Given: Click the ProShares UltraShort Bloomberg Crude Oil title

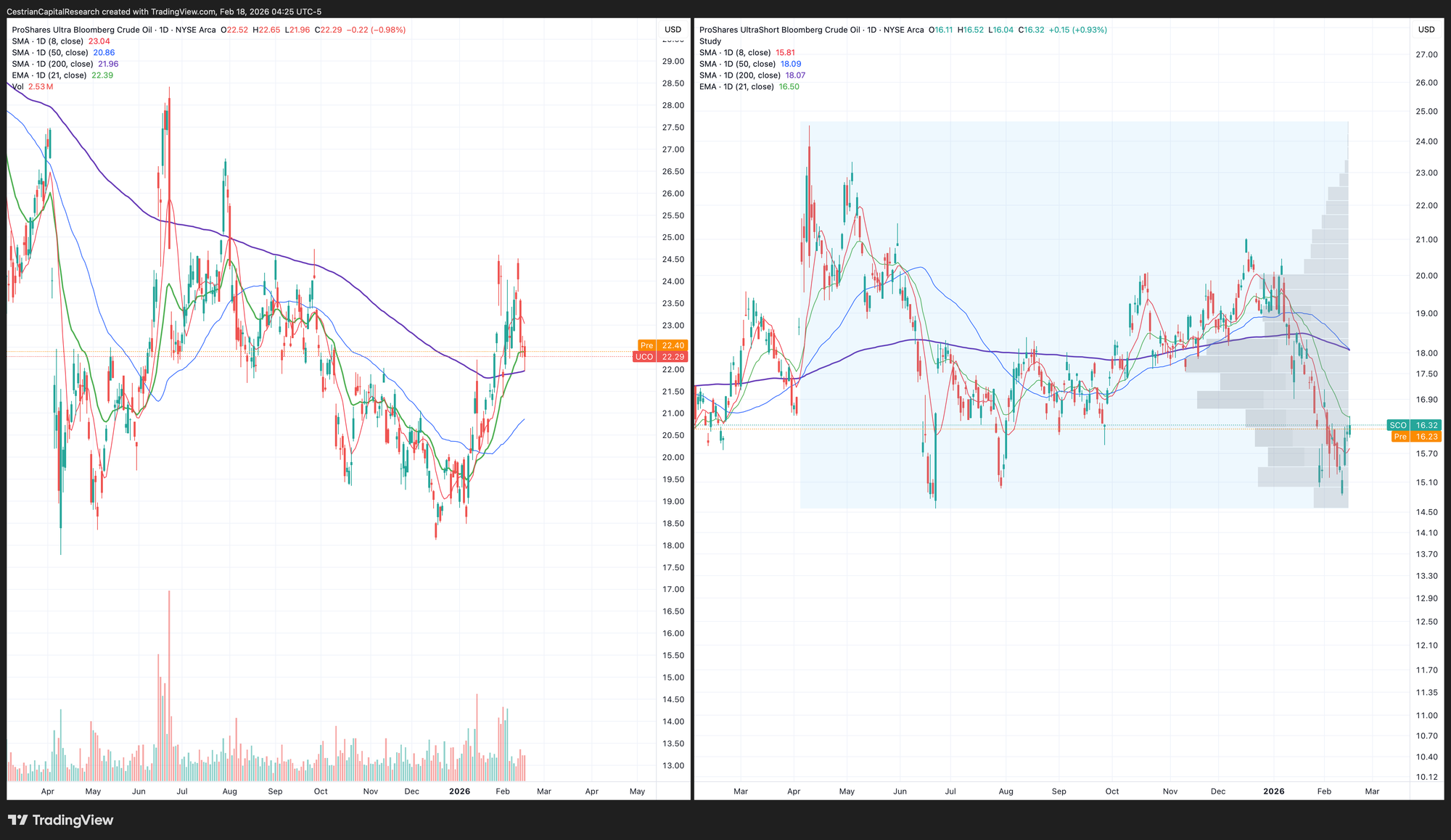Looking at the screenshot, I should [779, 30].
